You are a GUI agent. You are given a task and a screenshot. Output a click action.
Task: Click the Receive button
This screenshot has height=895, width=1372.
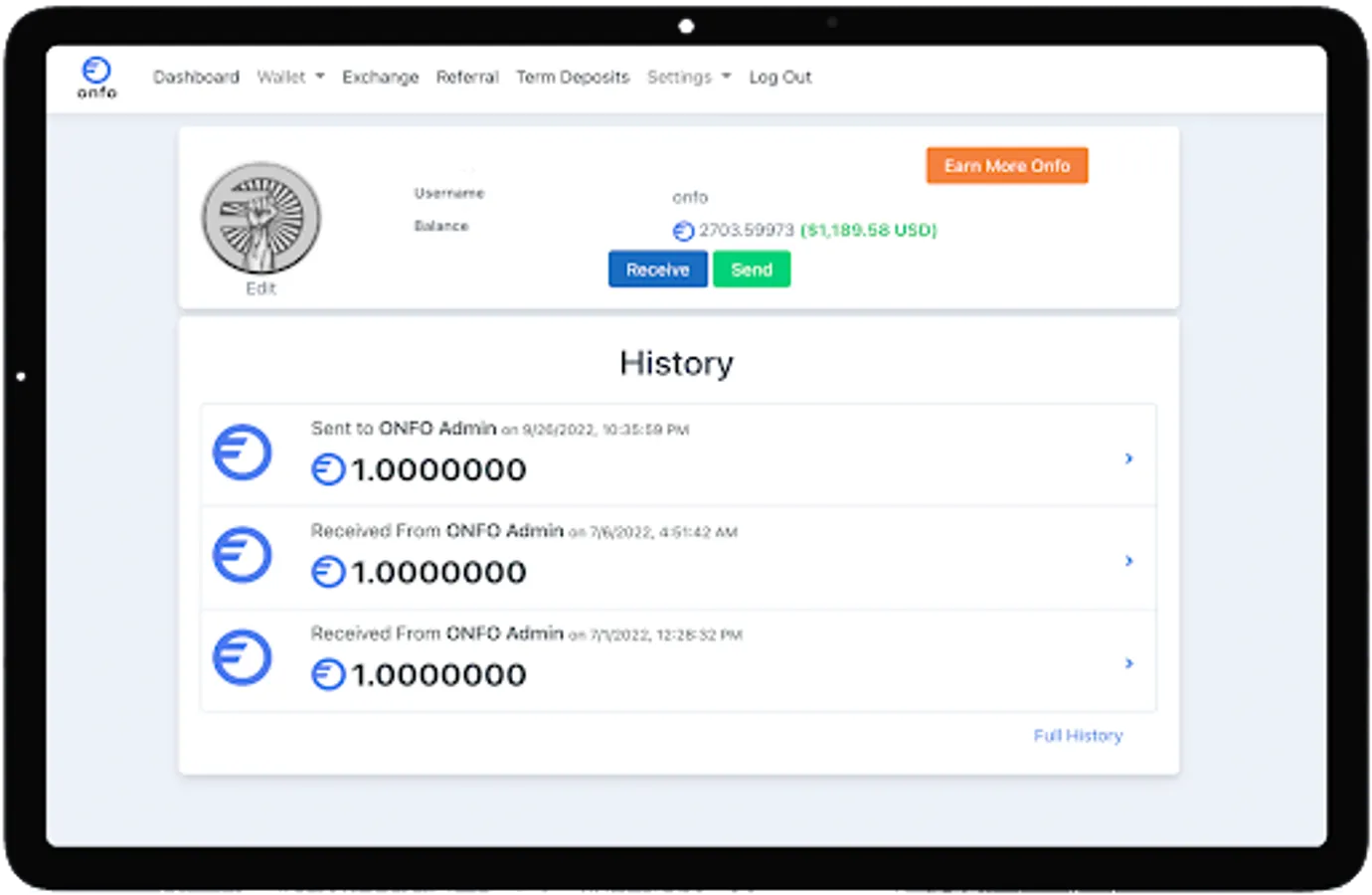click(657, 269)
